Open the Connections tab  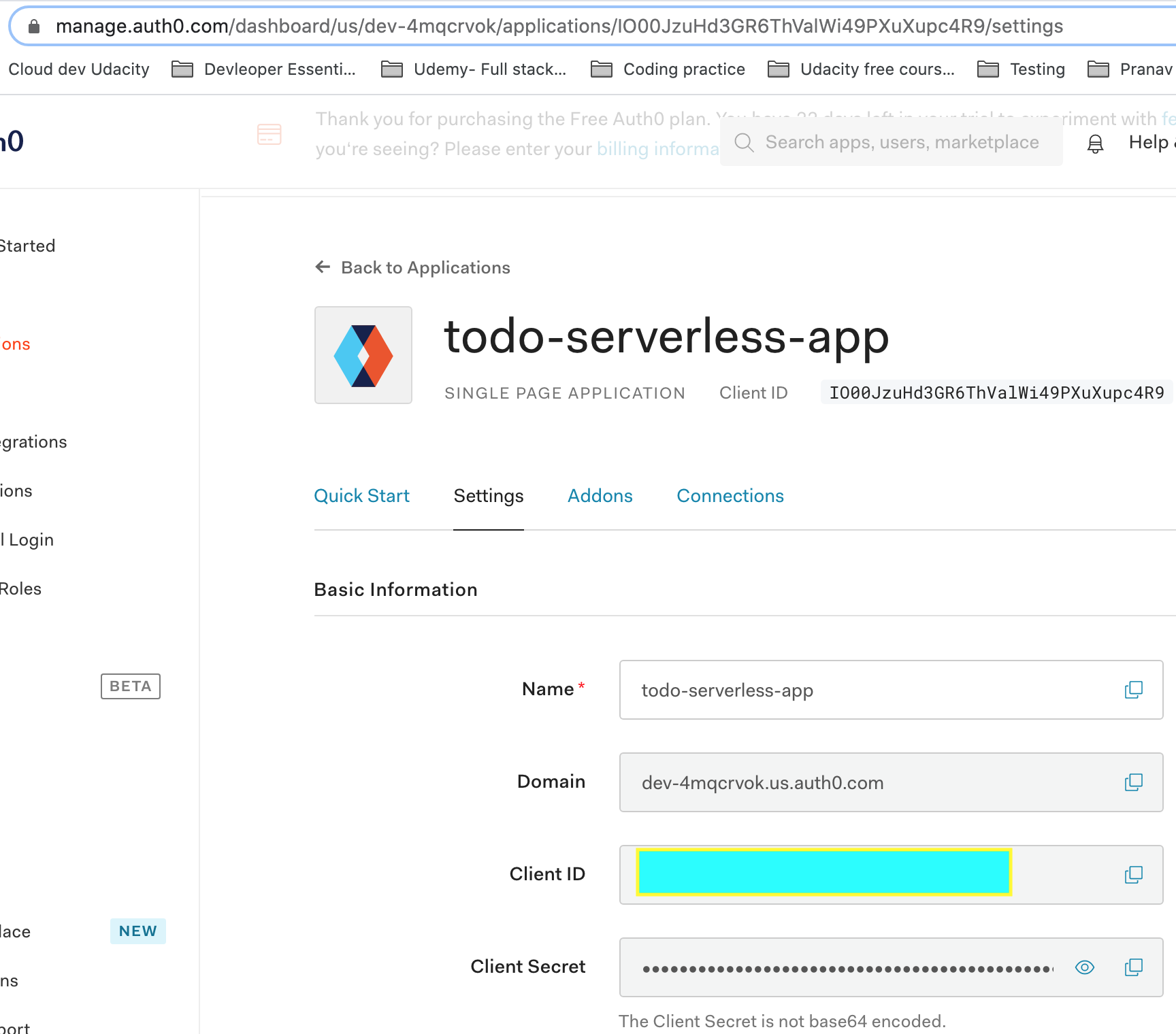click(730, 496)
